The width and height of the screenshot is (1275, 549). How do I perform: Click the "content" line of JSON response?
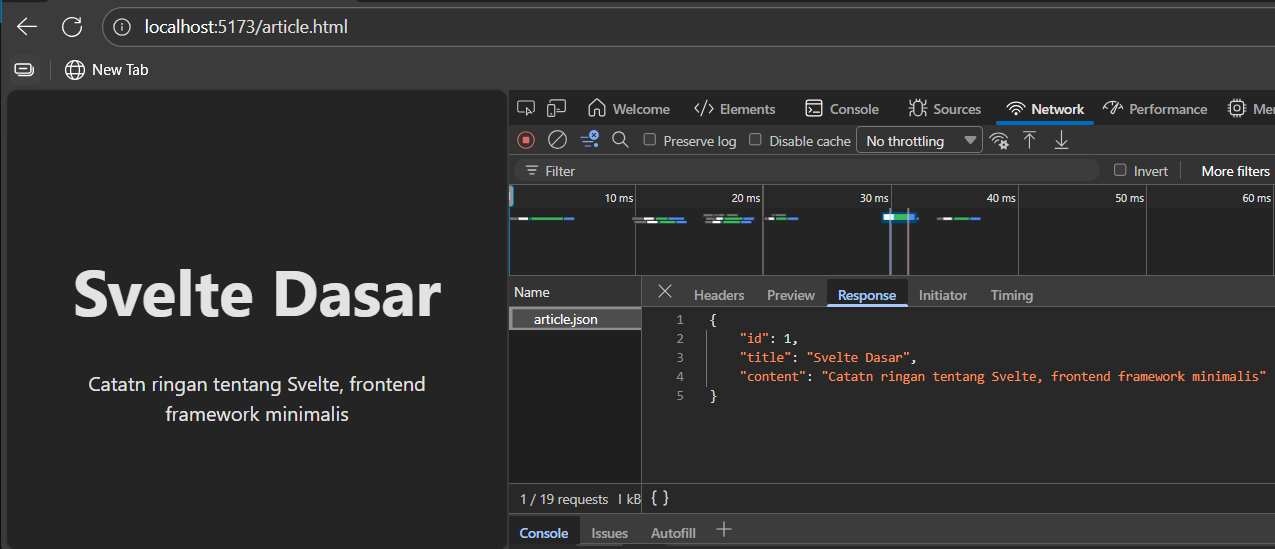[x=1002, y=376]
